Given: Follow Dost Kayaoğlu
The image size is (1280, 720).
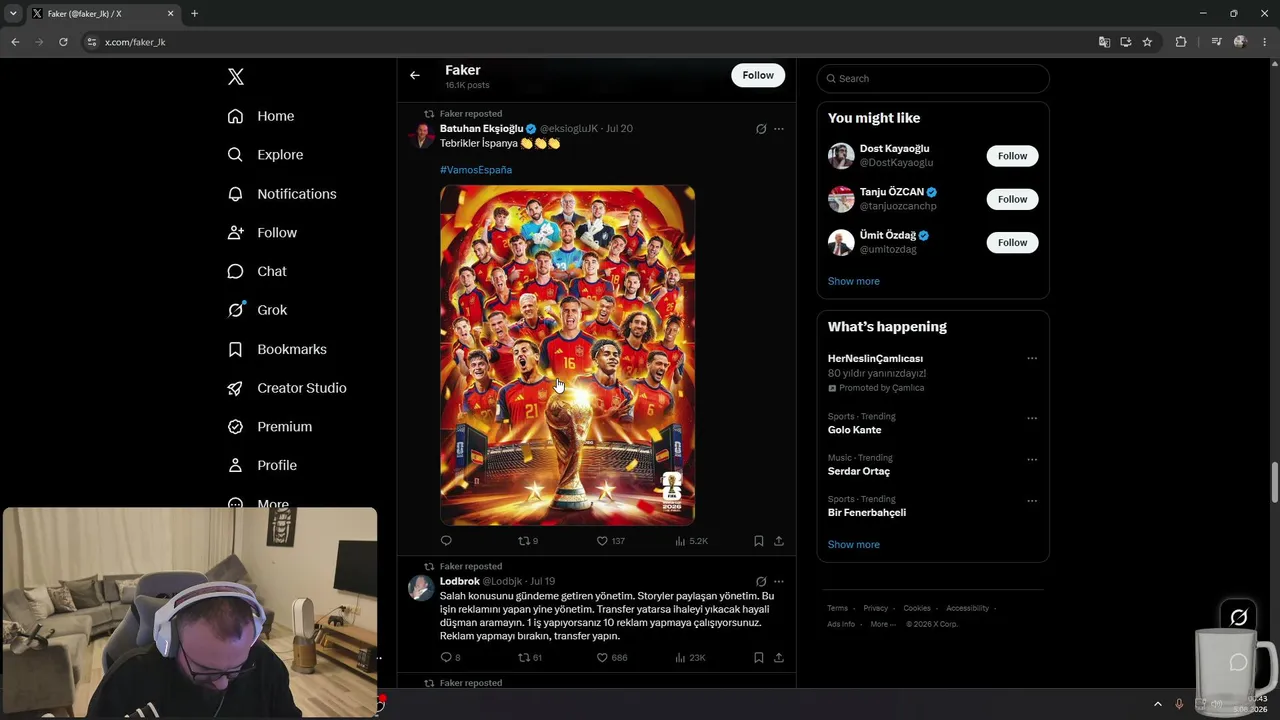Looking at the screenshot, I should click(1012, 156).
